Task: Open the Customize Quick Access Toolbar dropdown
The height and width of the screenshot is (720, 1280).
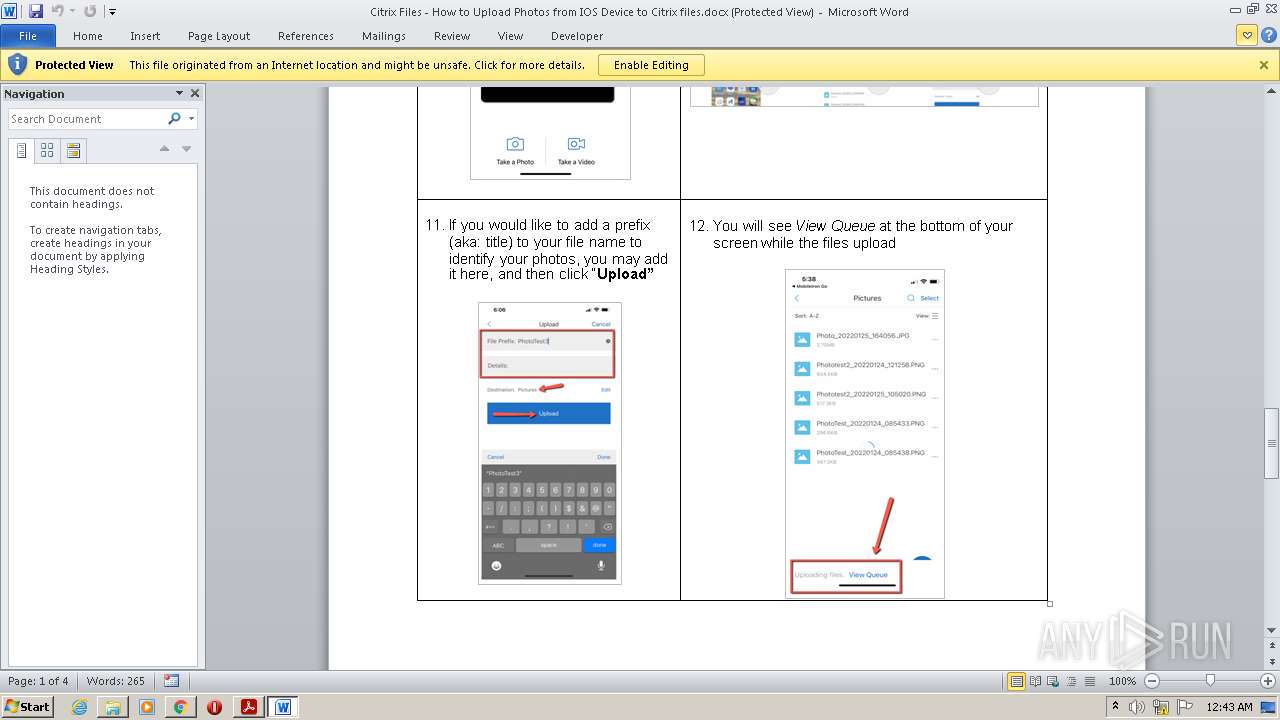Action: (x=112, y=12)
